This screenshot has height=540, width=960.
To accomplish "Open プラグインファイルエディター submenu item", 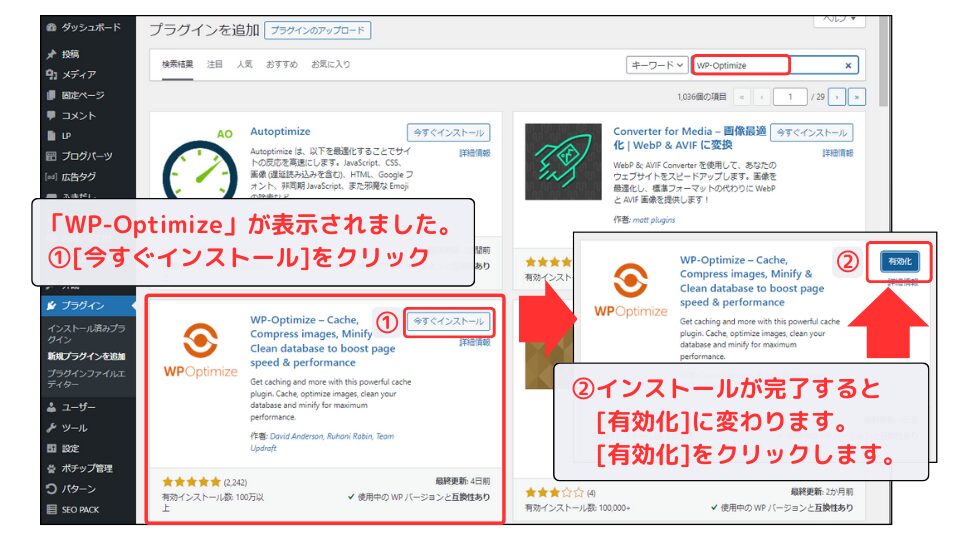I will click(x=86, y=378).
